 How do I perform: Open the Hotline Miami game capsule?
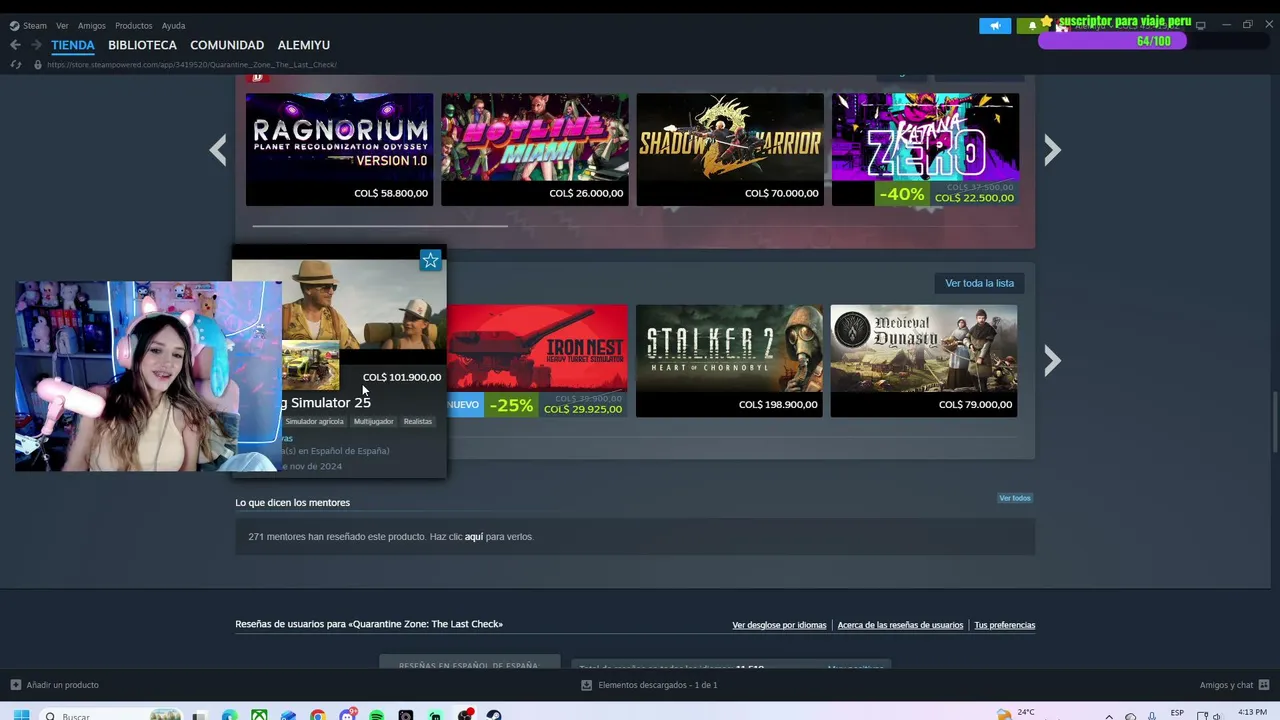(x=535, y=149)
